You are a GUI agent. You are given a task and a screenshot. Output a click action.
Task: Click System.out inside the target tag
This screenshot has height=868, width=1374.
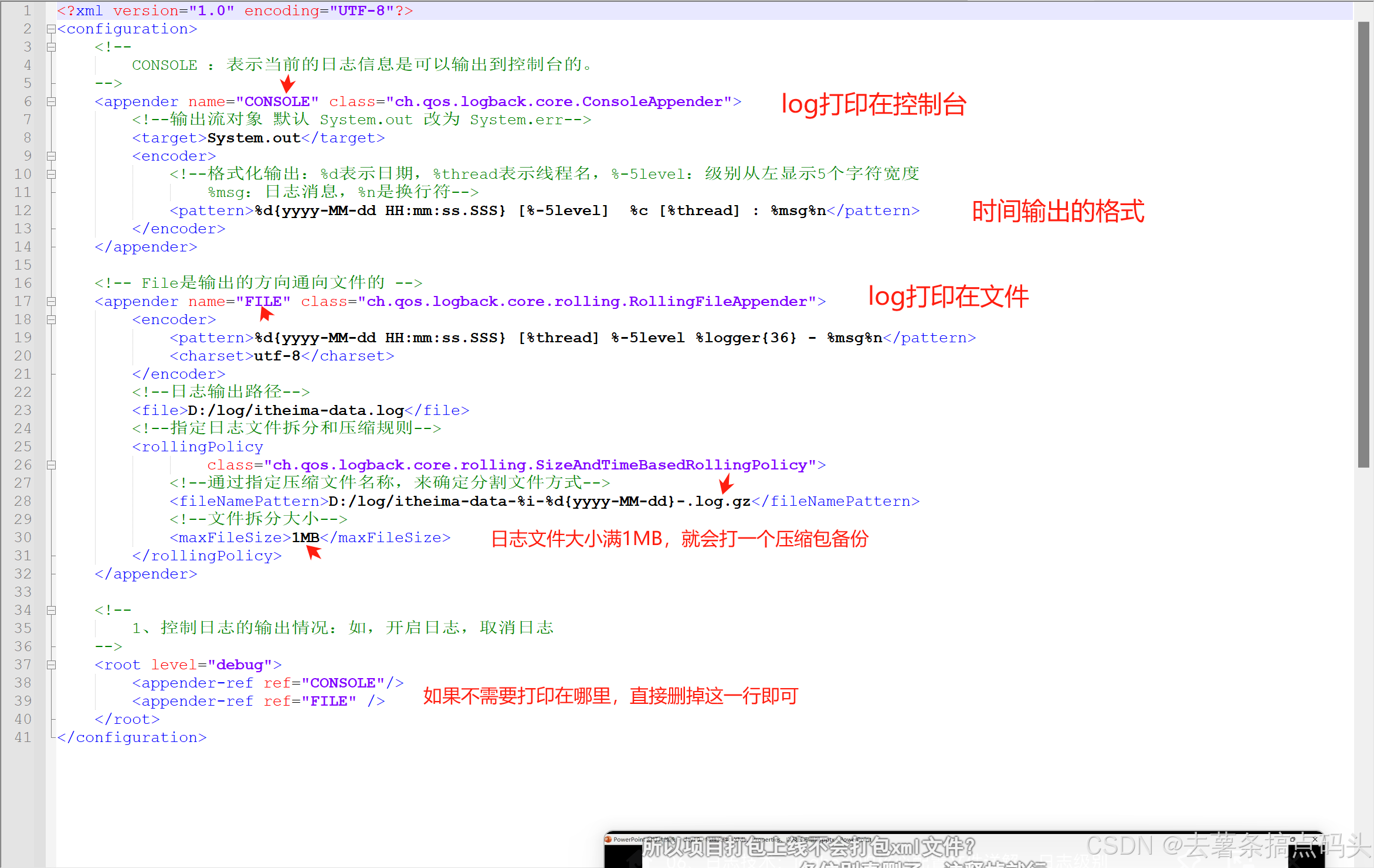point(254,138)
